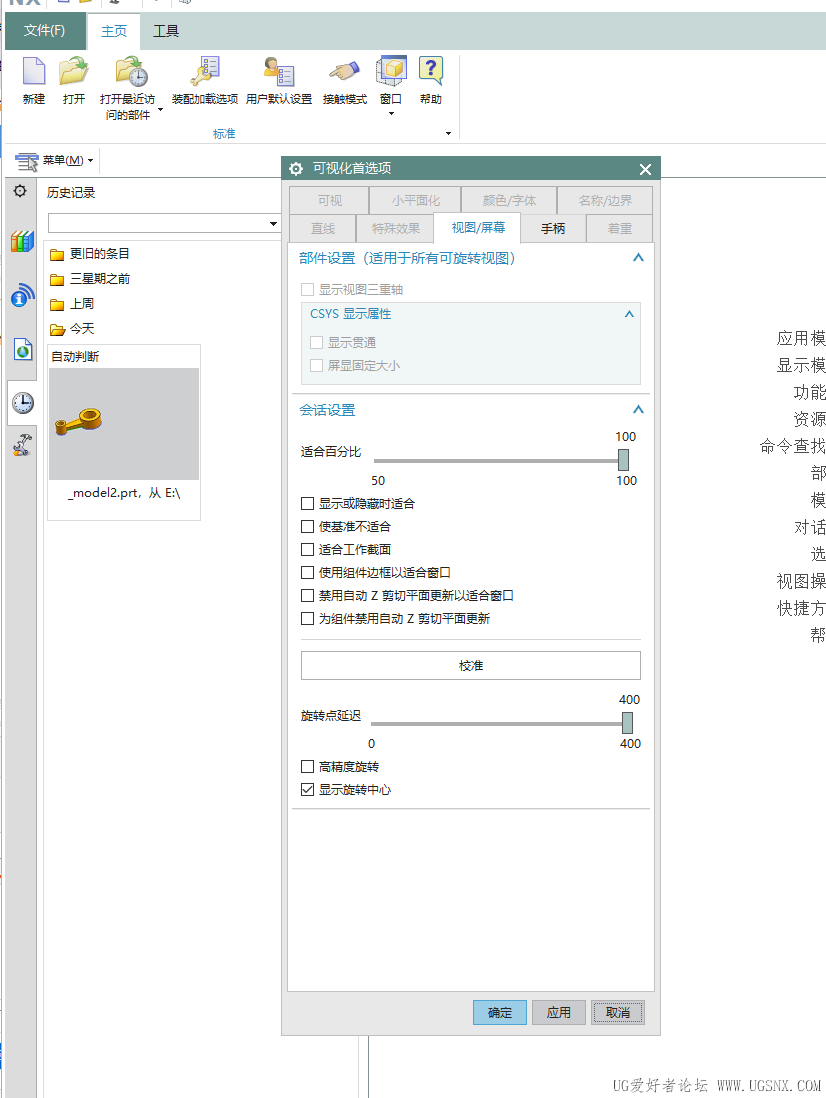Screen dimensions: 826x1098
Task: Open the web browser sidebar icon
Action: pyautogui.click(x=22, y=349)
